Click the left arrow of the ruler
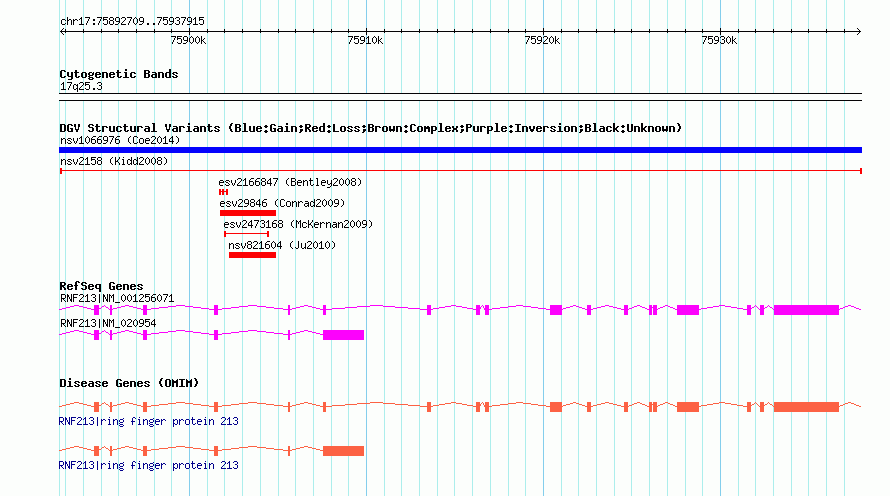This screenshot has width=890, height=496. click(62, 32)
